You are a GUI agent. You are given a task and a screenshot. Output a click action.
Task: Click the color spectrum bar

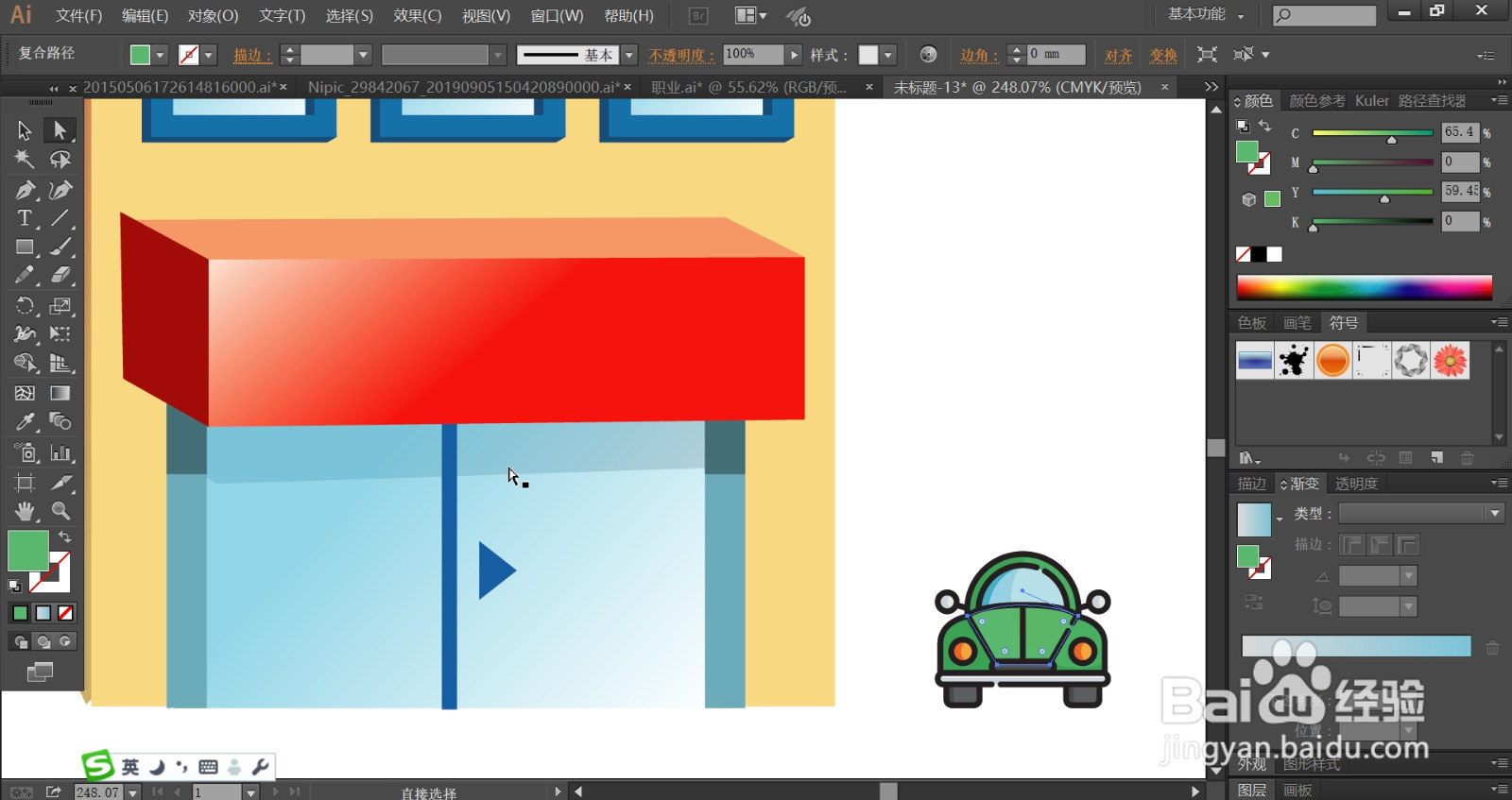[1364, 287]
